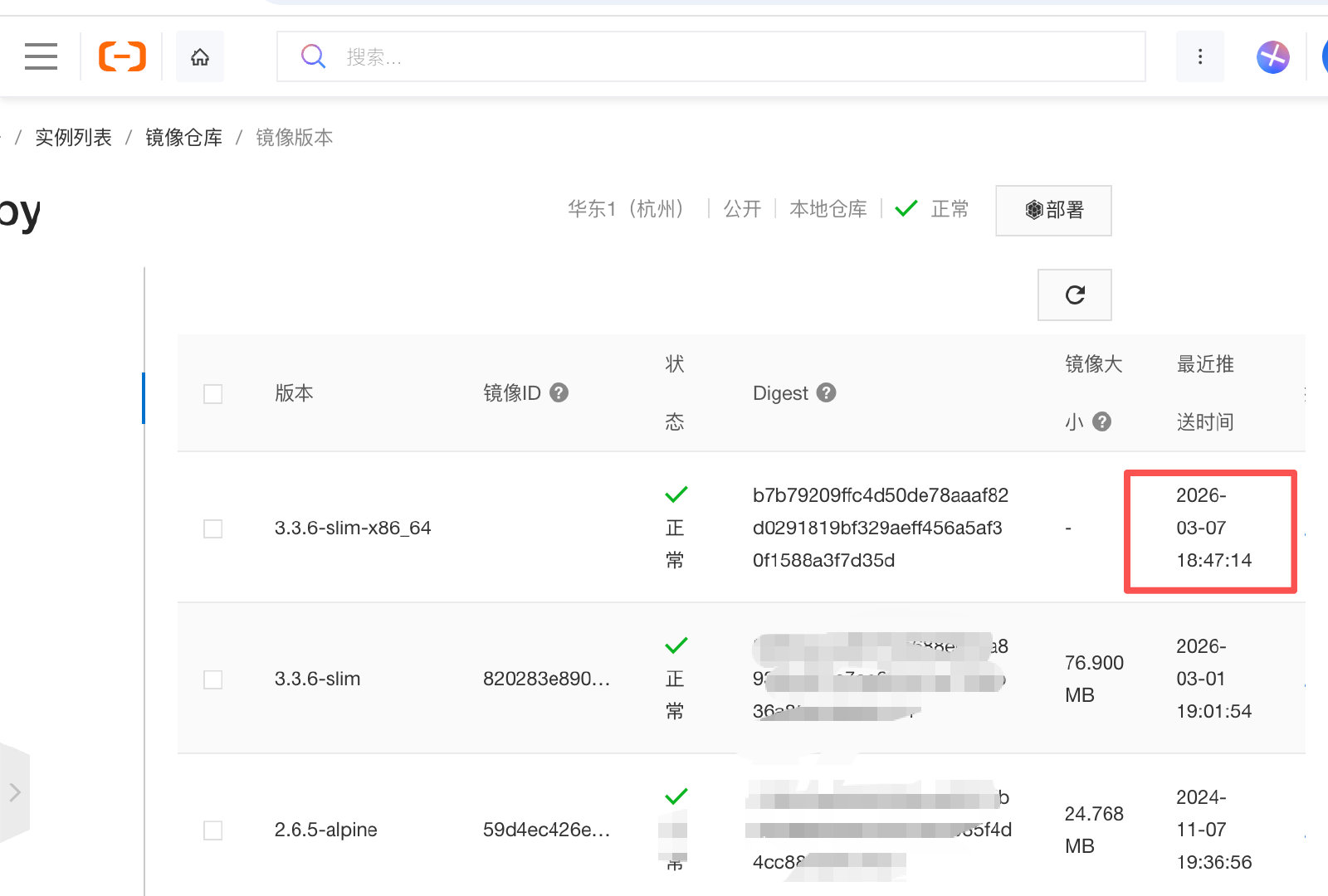Click the search magnifier icon
Screen dimensions: 1328x896
pos(313,56)
